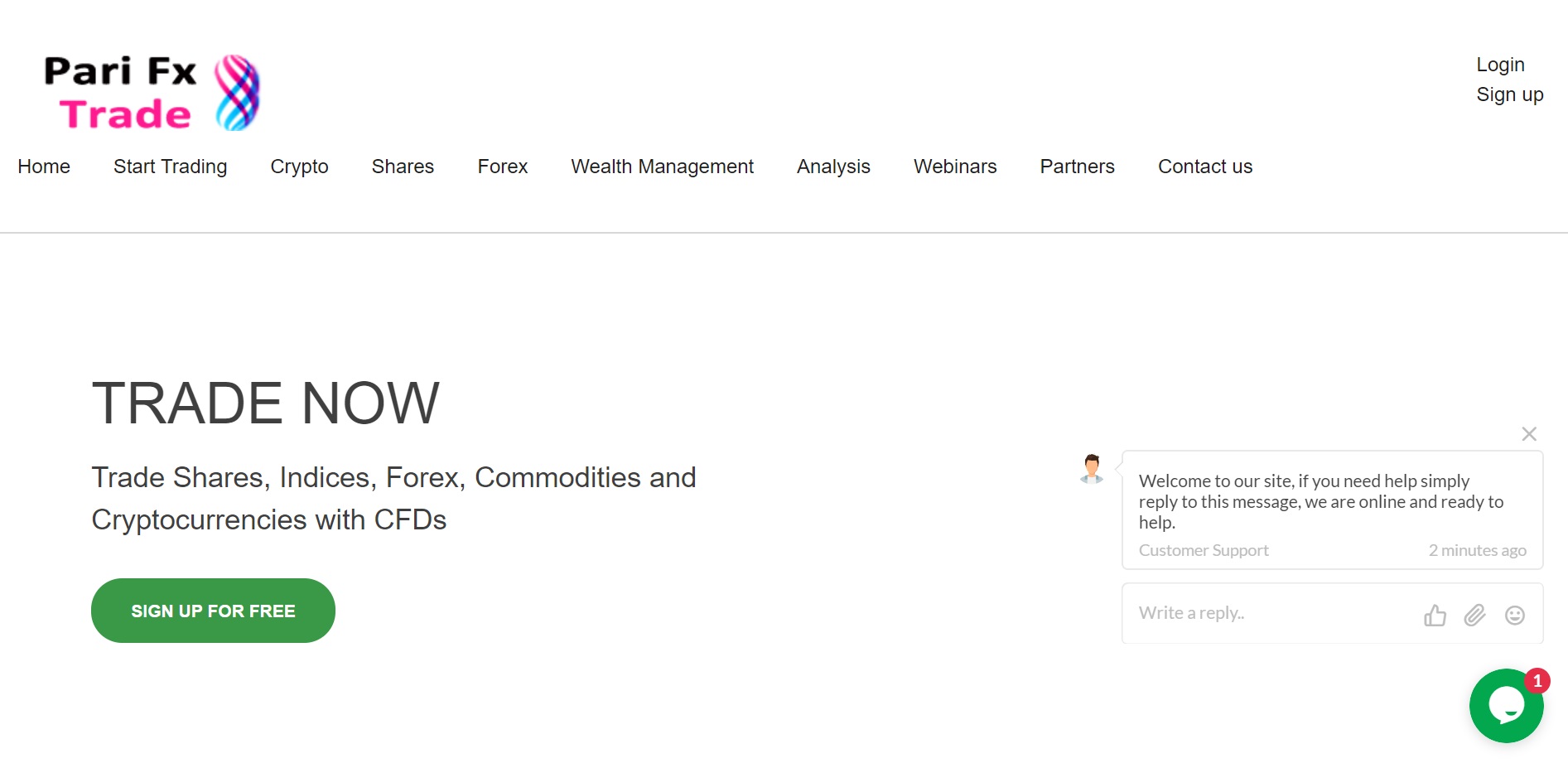Click the SIGN UP FOR FREE button

[213, 611]
